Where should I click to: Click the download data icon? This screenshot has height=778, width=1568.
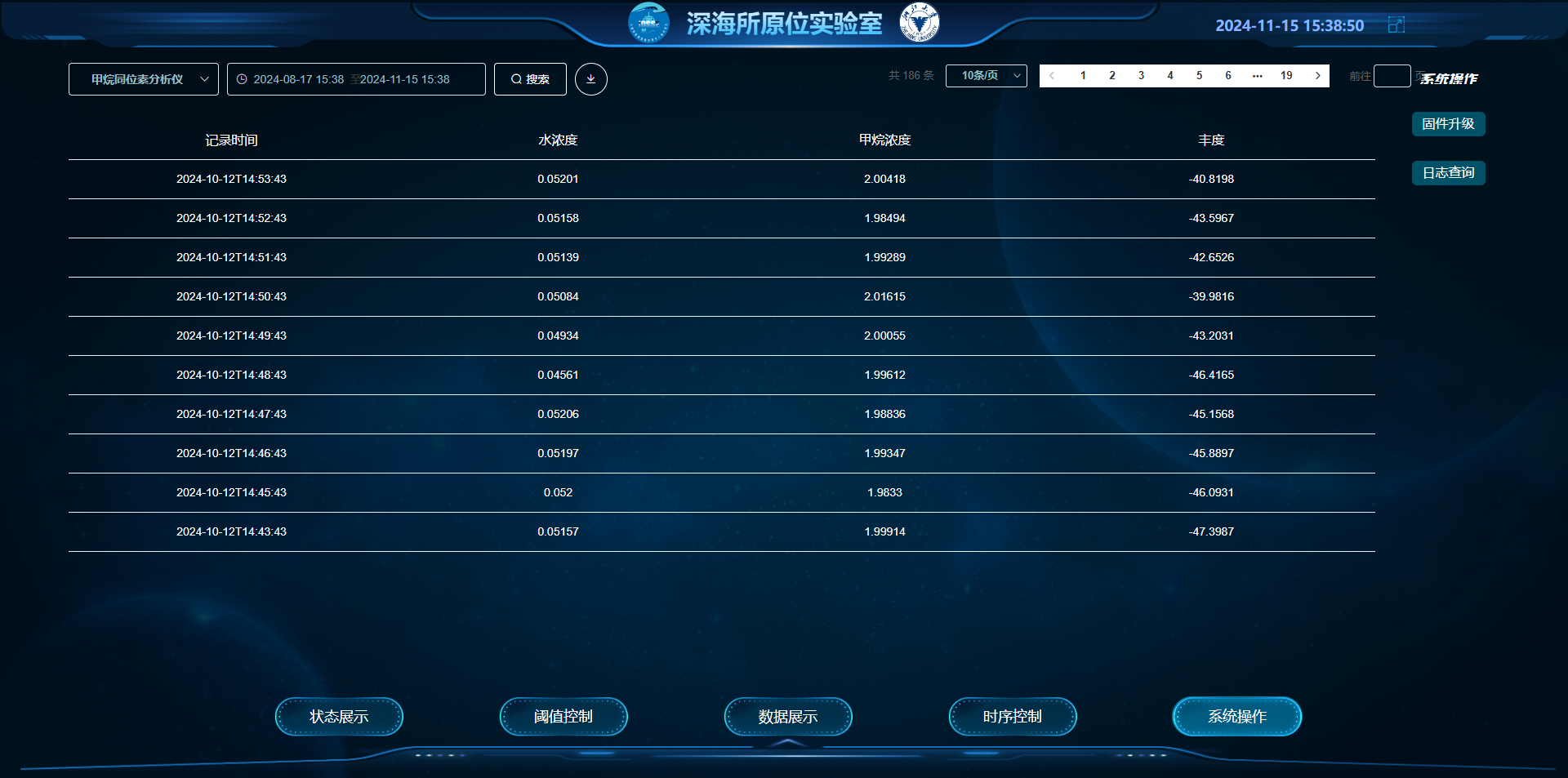click(x=590, y=79)
